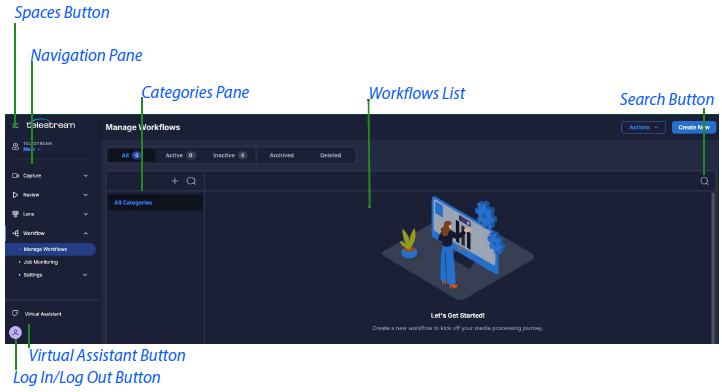Click the Lens label in the navigation

click(29, 214)
